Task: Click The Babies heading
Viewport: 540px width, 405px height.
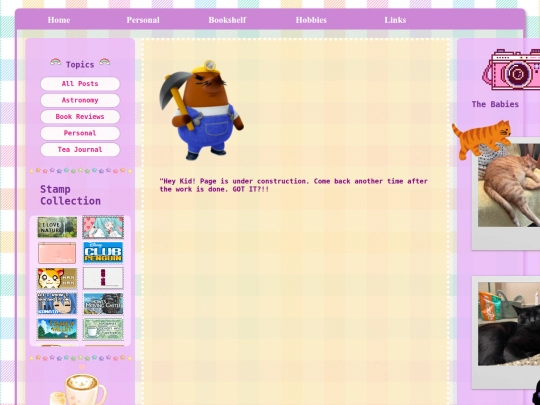Action: pos(495,104)
